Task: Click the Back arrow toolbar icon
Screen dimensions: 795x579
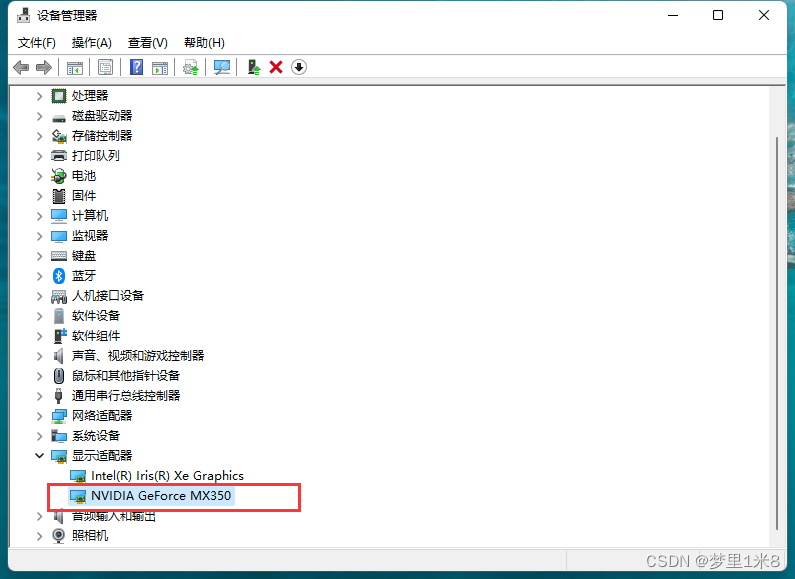Action: [21, 67]
